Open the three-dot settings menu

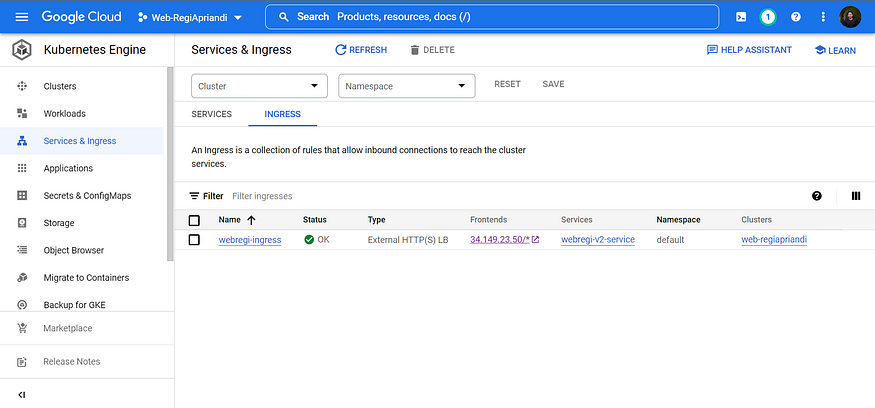point(823,17)
